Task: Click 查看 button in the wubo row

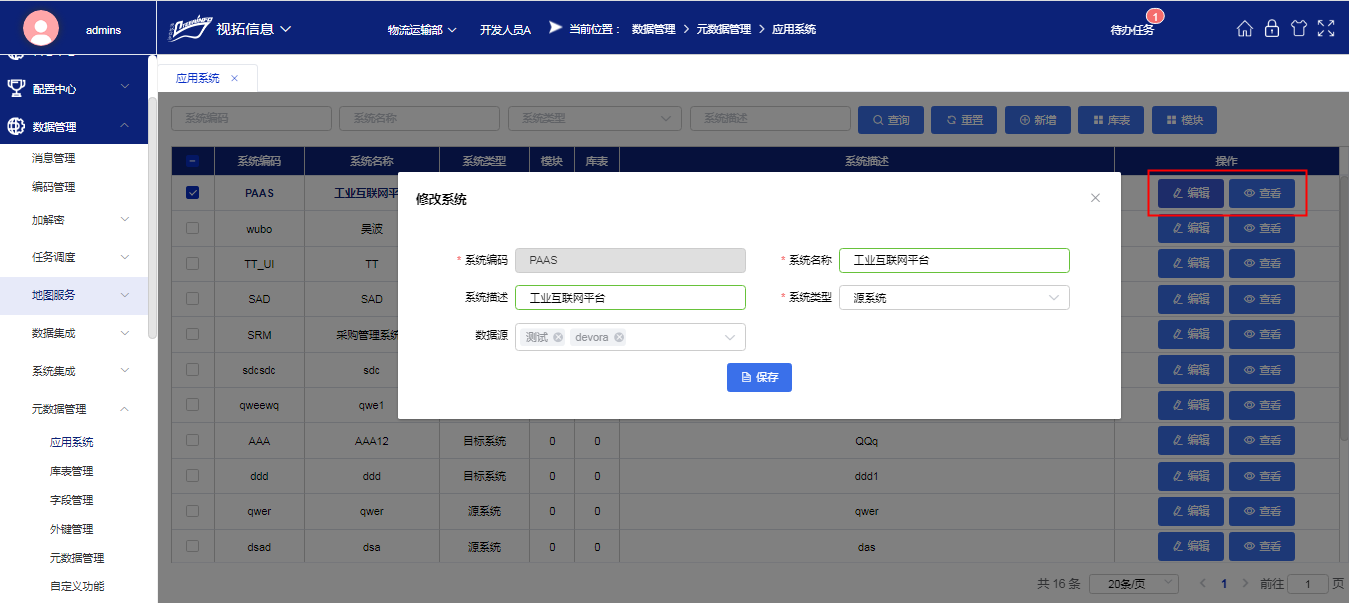Action: [1262, 228]
